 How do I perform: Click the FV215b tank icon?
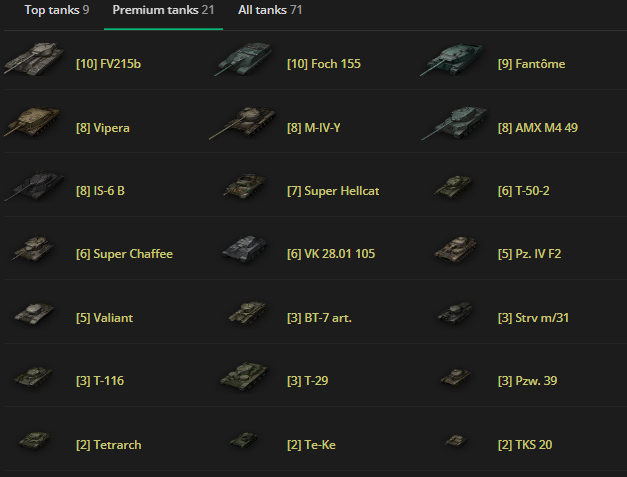coord(34,59)
